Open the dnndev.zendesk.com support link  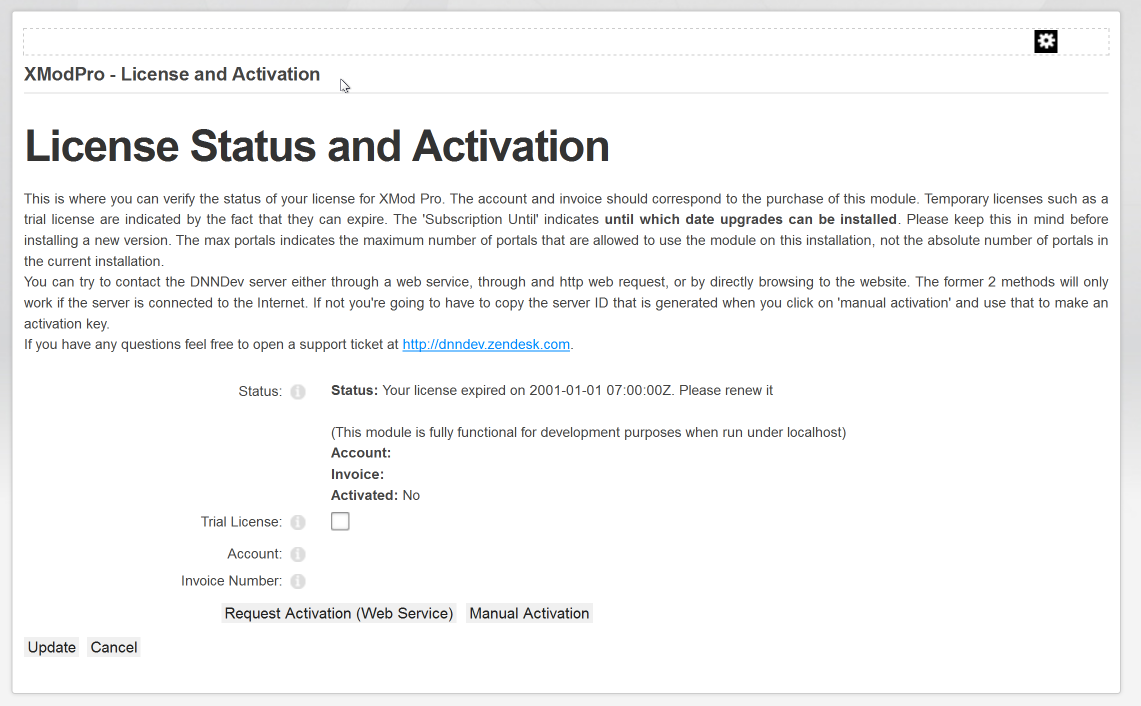(486, 344)
